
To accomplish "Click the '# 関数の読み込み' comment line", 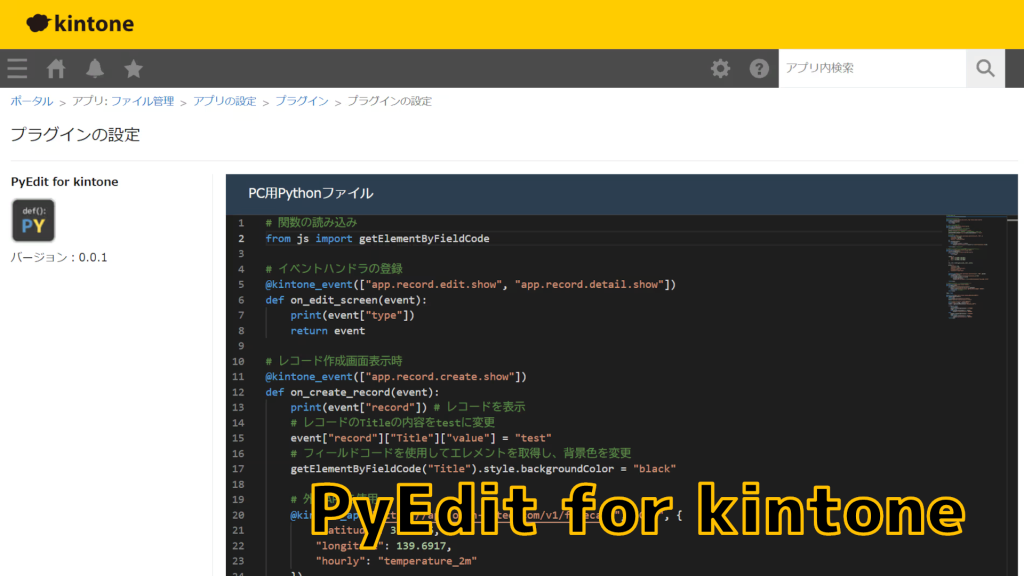I will point(312,223).
